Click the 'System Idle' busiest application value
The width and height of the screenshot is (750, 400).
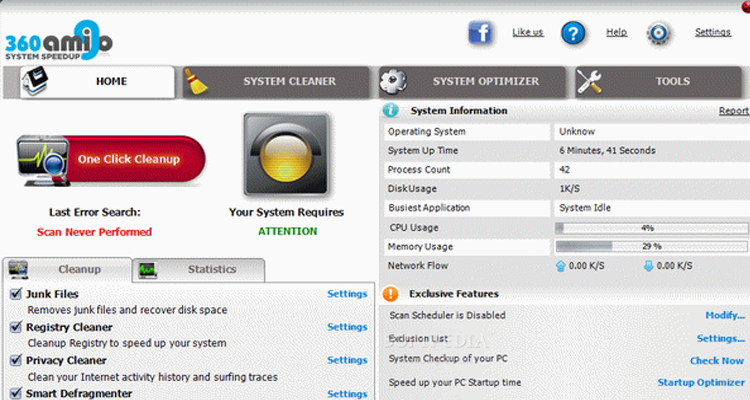[x=585, y=208]
